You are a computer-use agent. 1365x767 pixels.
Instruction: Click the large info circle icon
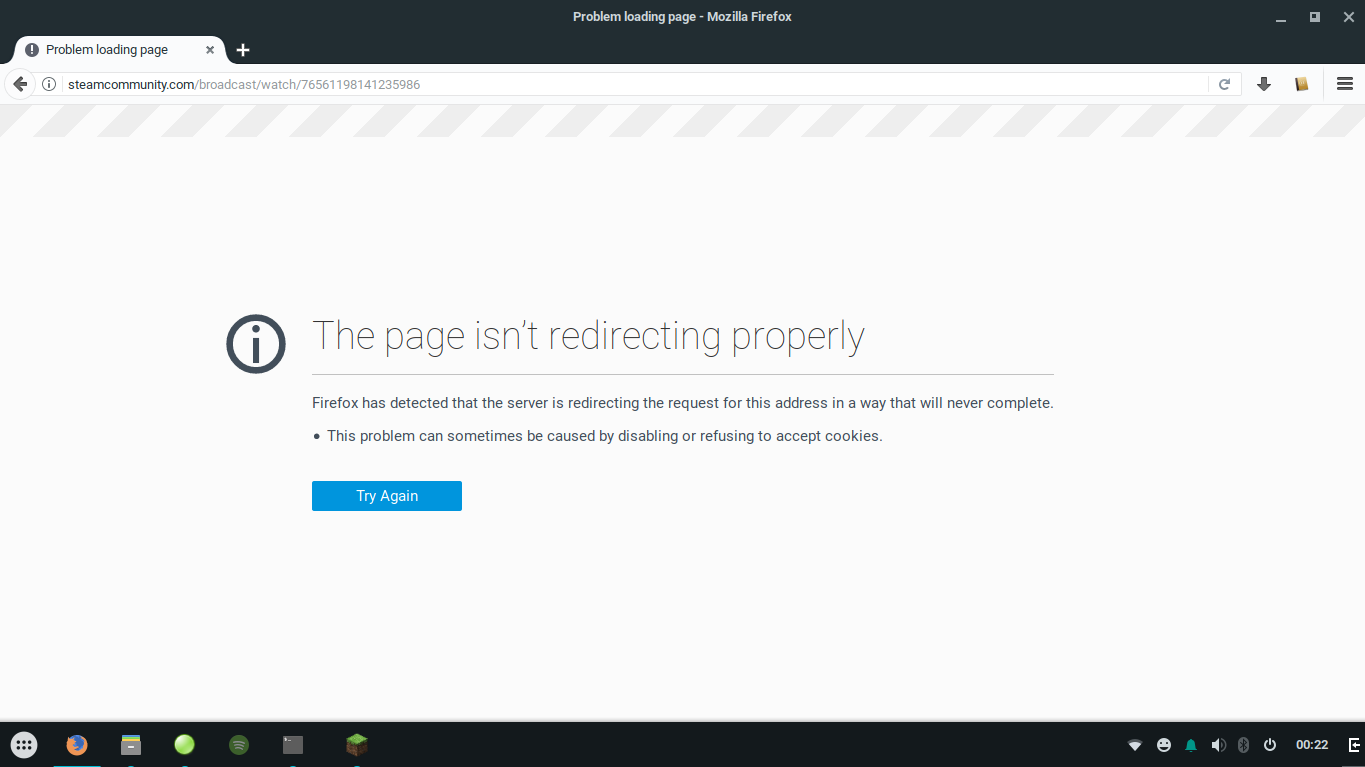[x=256, y=344]
